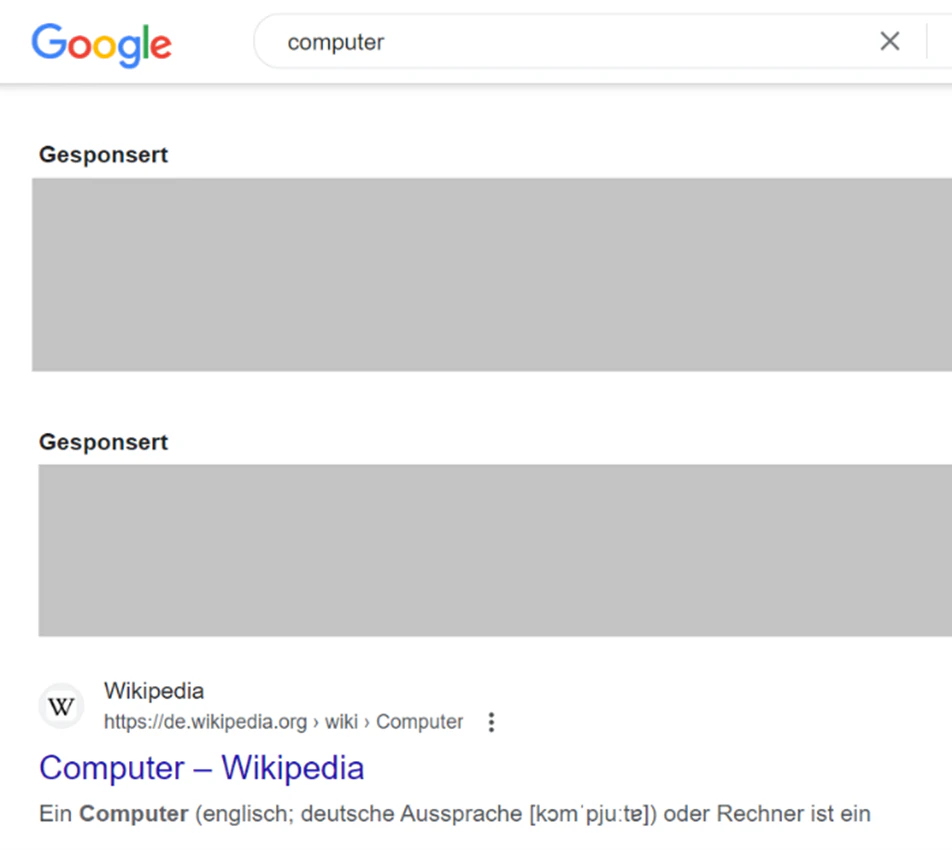This screenshot has height=850, width=952.
Task: Clear the search field with the X icon
Action: tap(889, 41)
